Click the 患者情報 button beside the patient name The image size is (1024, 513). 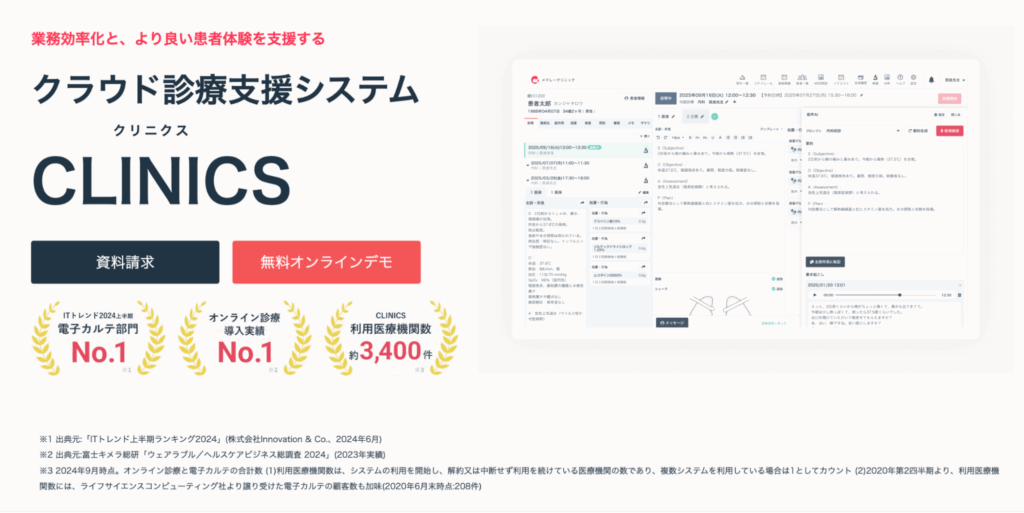(x=637, y=98)
